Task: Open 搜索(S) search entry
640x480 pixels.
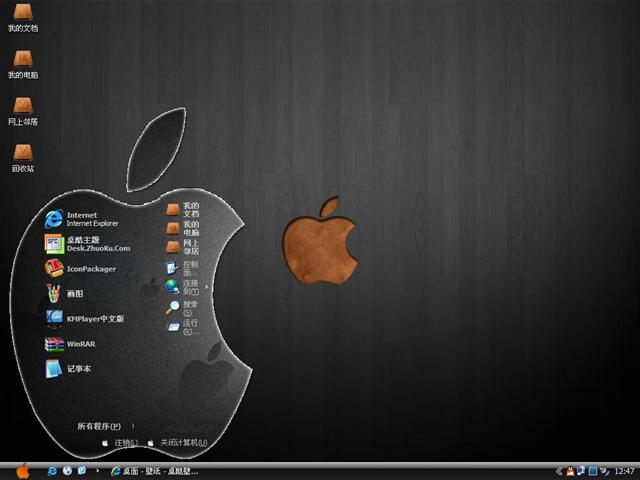Action: (181, 308)
